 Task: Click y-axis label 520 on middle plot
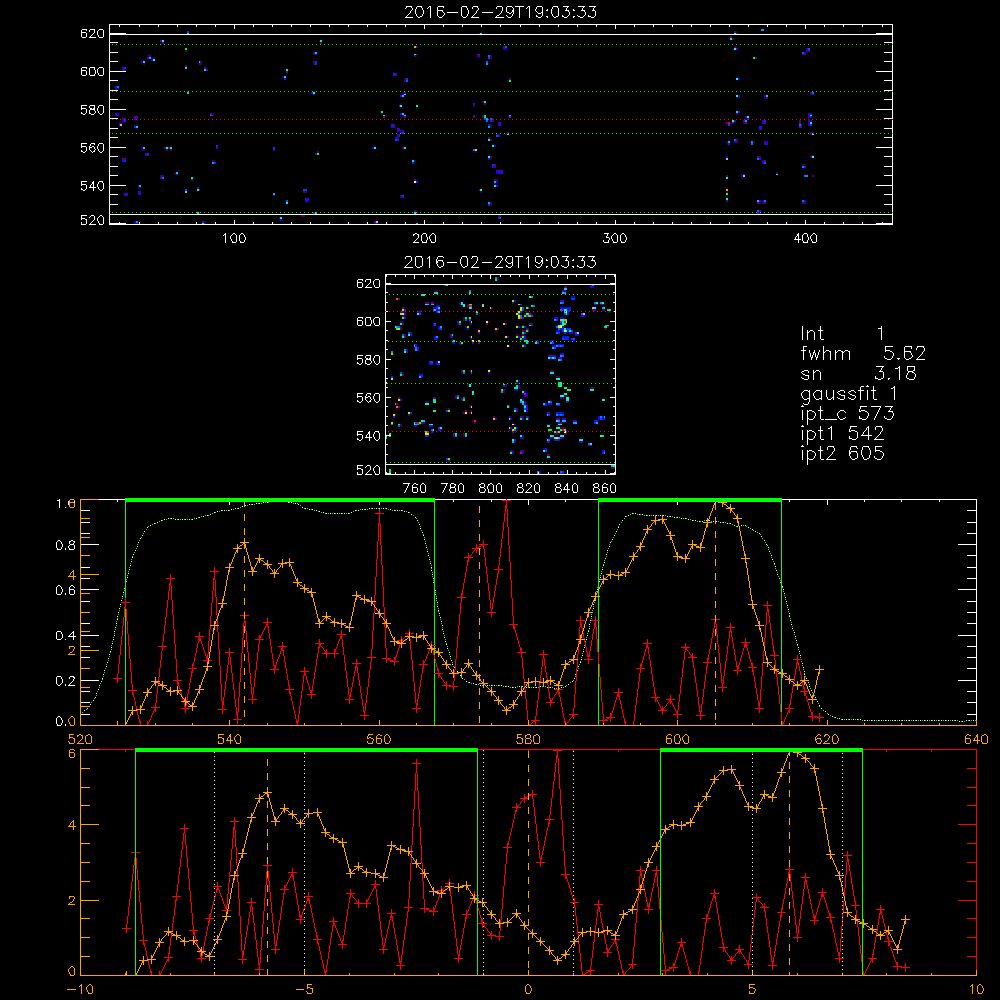[x=368, y=470]
